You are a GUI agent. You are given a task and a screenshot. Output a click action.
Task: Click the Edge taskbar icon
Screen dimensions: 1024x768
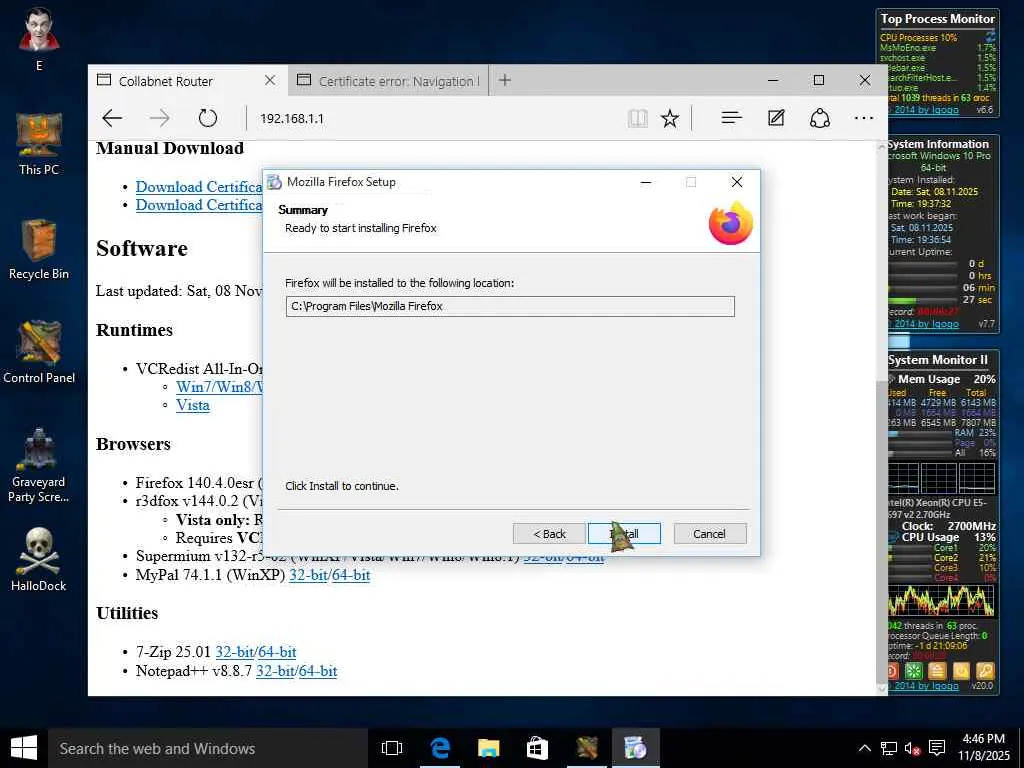440,748
